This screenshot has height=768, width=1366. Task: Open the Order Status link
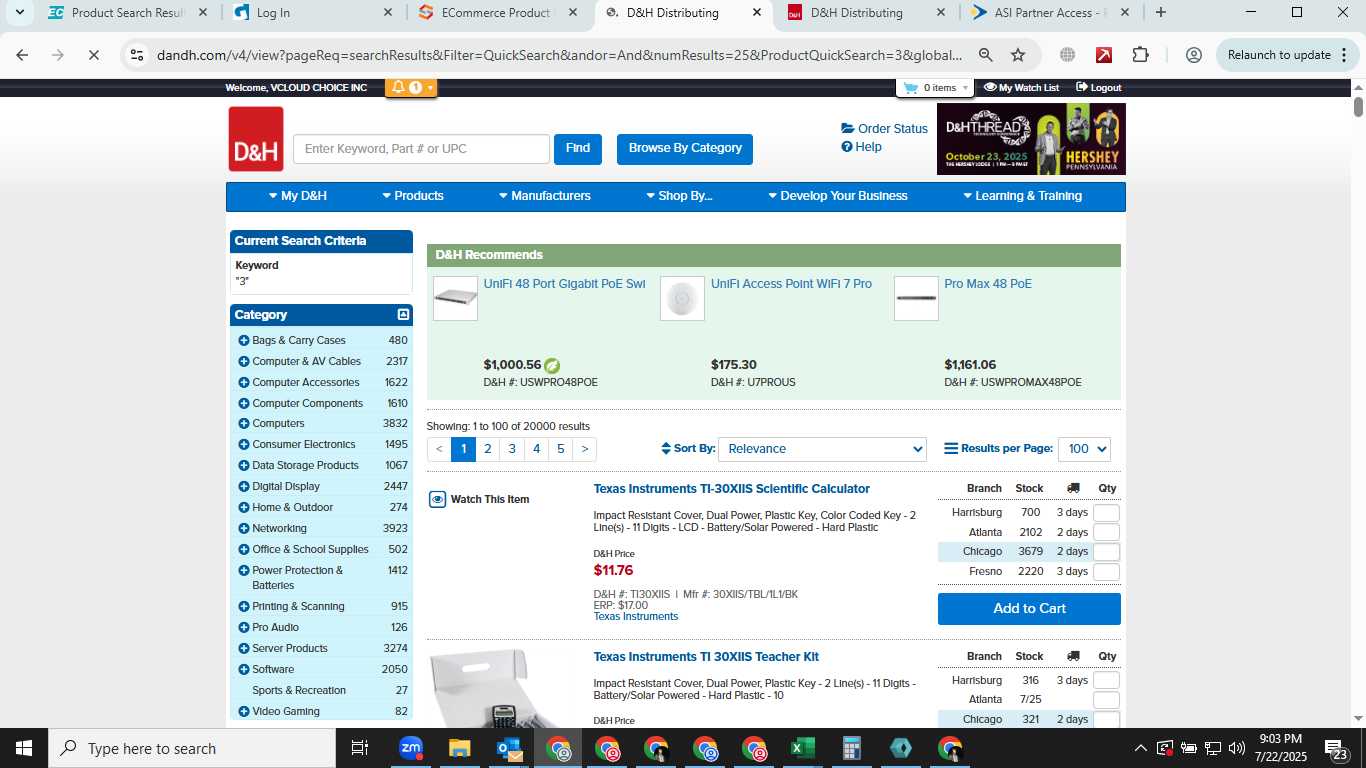pos(885,128)
